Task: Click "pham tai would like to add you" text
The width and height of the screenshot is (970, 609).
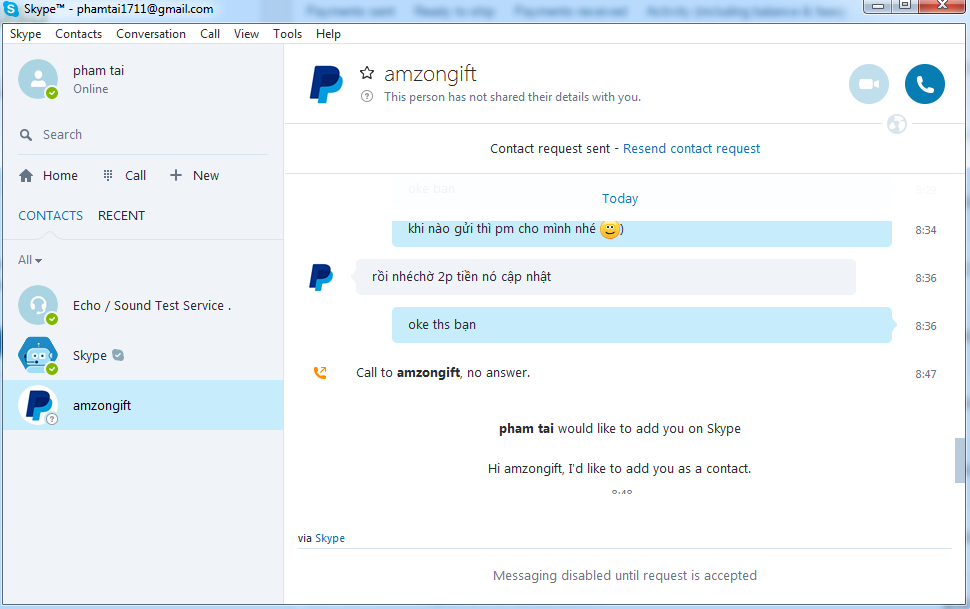Action: point(620,428)
